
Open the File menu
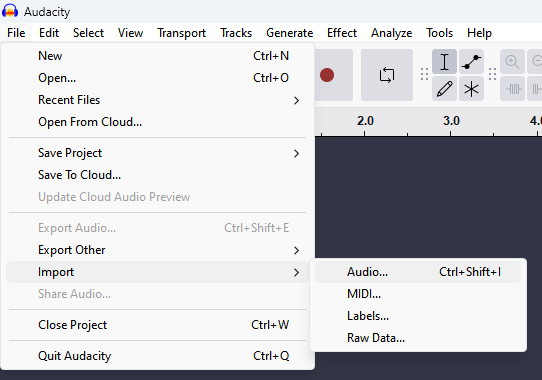[x=16, y=33]
